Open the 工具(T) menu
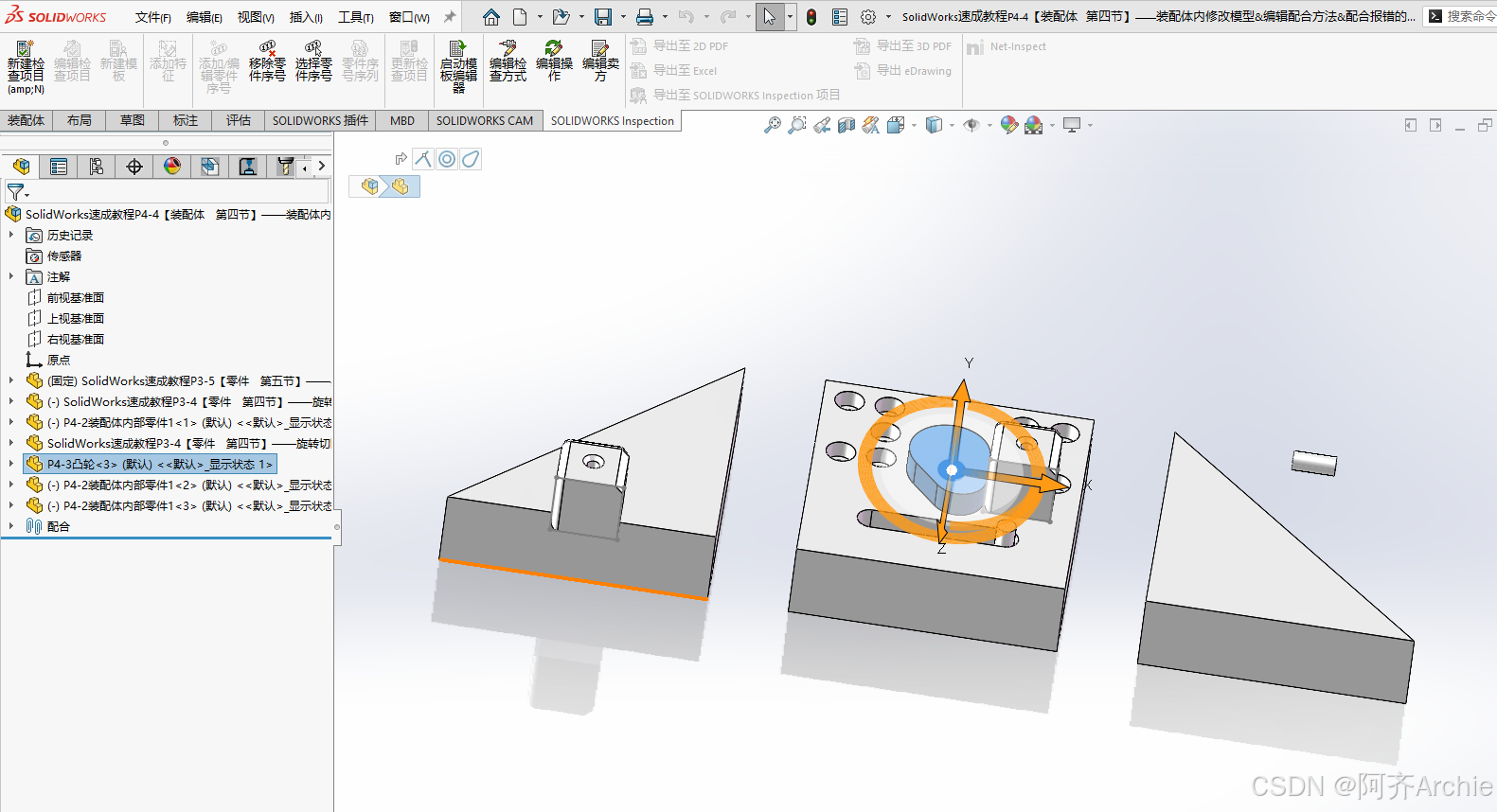This screenshot has height=812, width=1497. (x=356, y=17)
